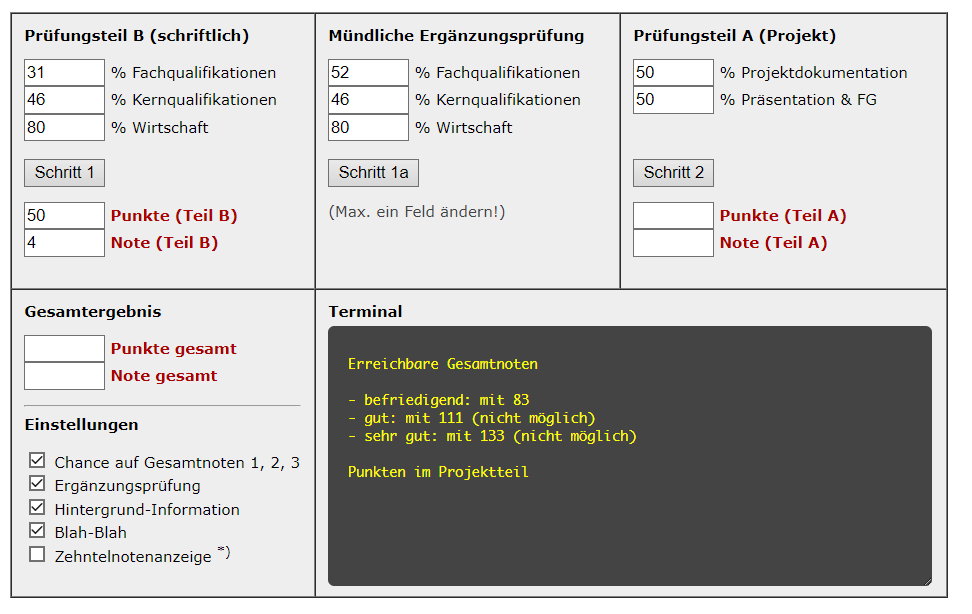The height and width of the screenshot is (614, 972).
Task: Click oral exam Fachqualifikationen field with 52
Action: point(368,73)
